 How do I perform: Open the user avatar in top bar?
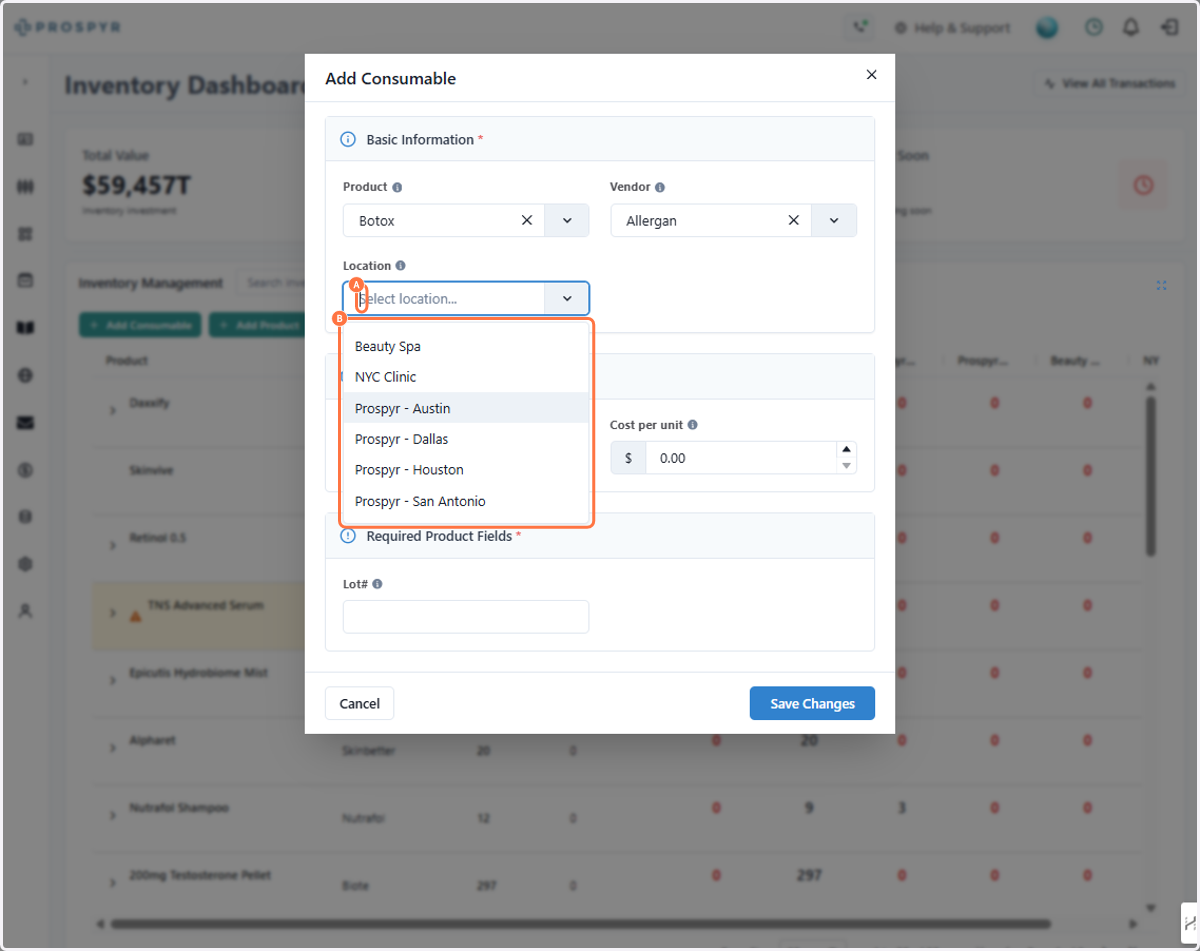pyautogui.click(x=1047, y=28)
